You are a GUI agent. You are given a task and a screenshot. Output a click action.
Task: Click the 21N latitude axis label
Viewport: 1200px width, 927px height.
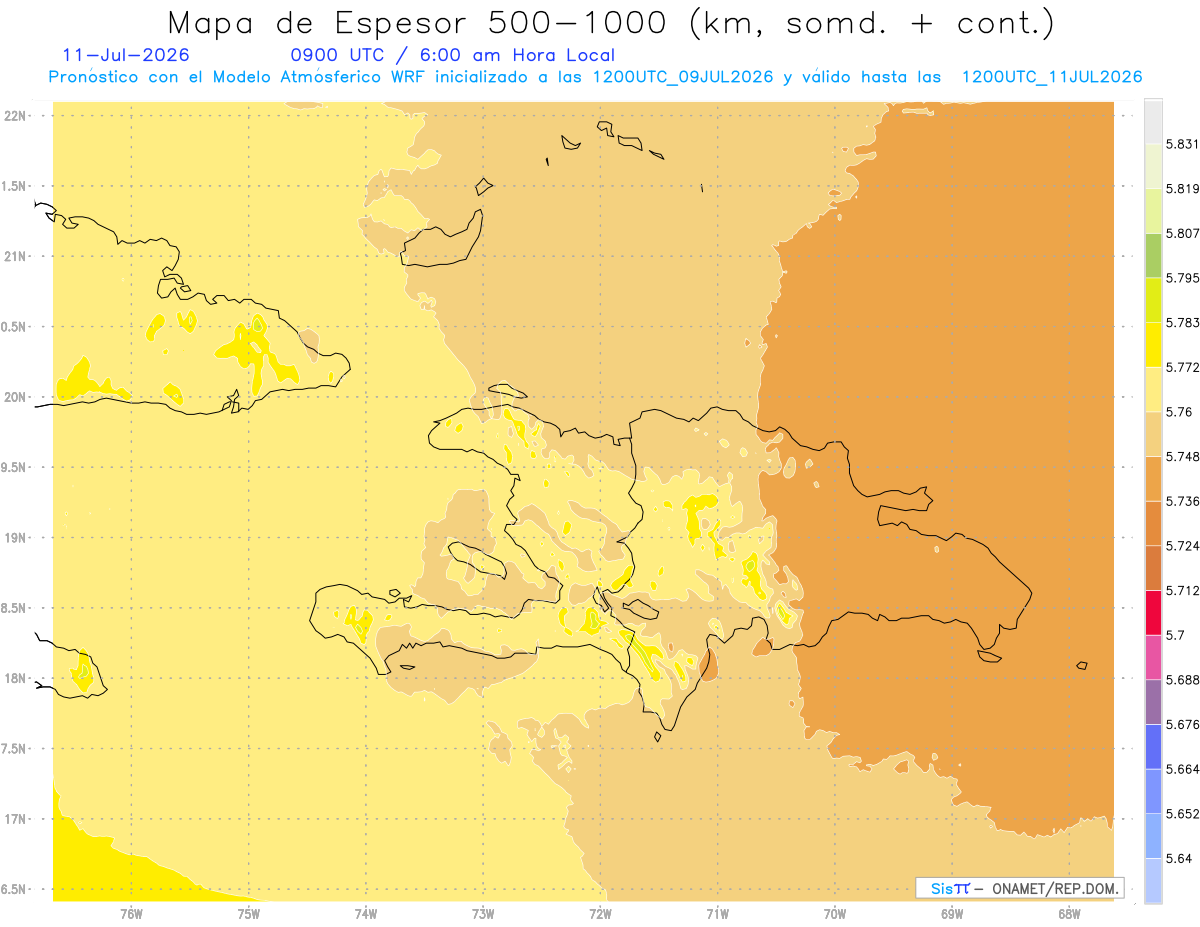15,257
